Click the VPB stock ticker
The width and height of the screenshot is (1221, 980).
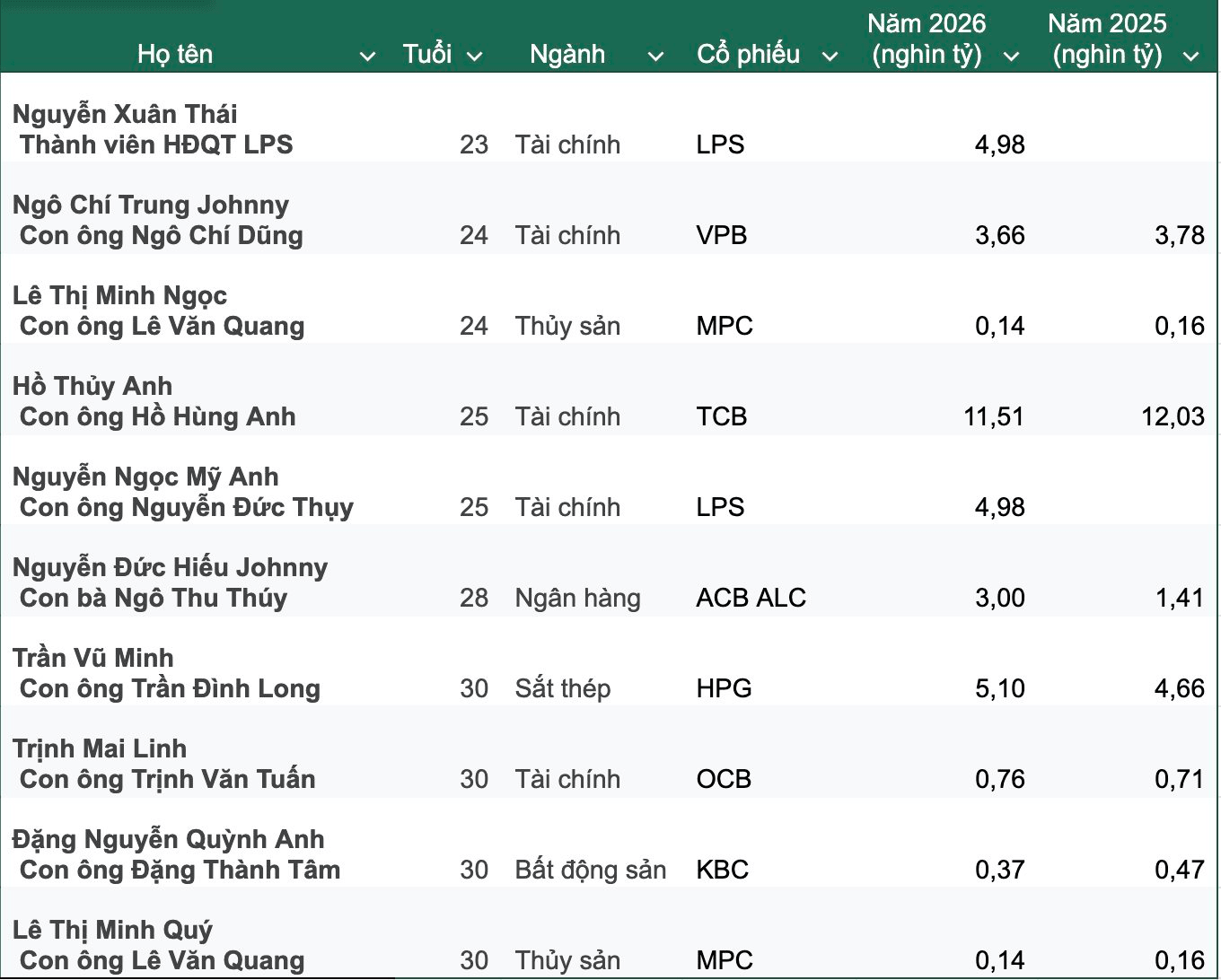coord(722,235)
